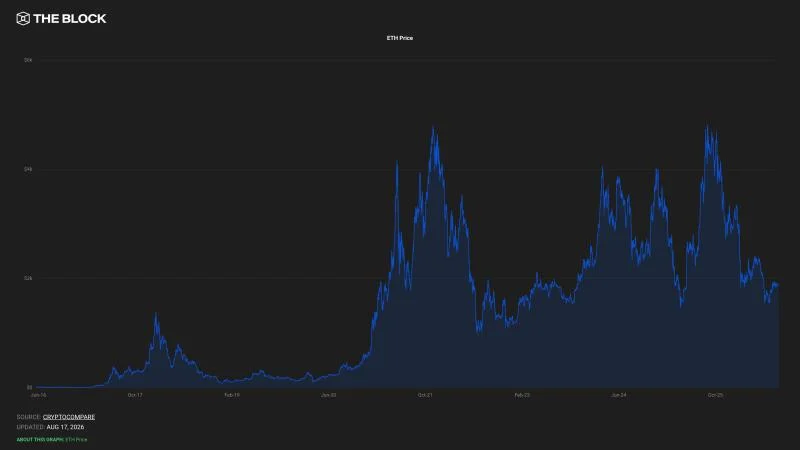Screen dimensions: 800x450
Task: Select the Oct-25 x-axis label
Action: tap(715, 395)
